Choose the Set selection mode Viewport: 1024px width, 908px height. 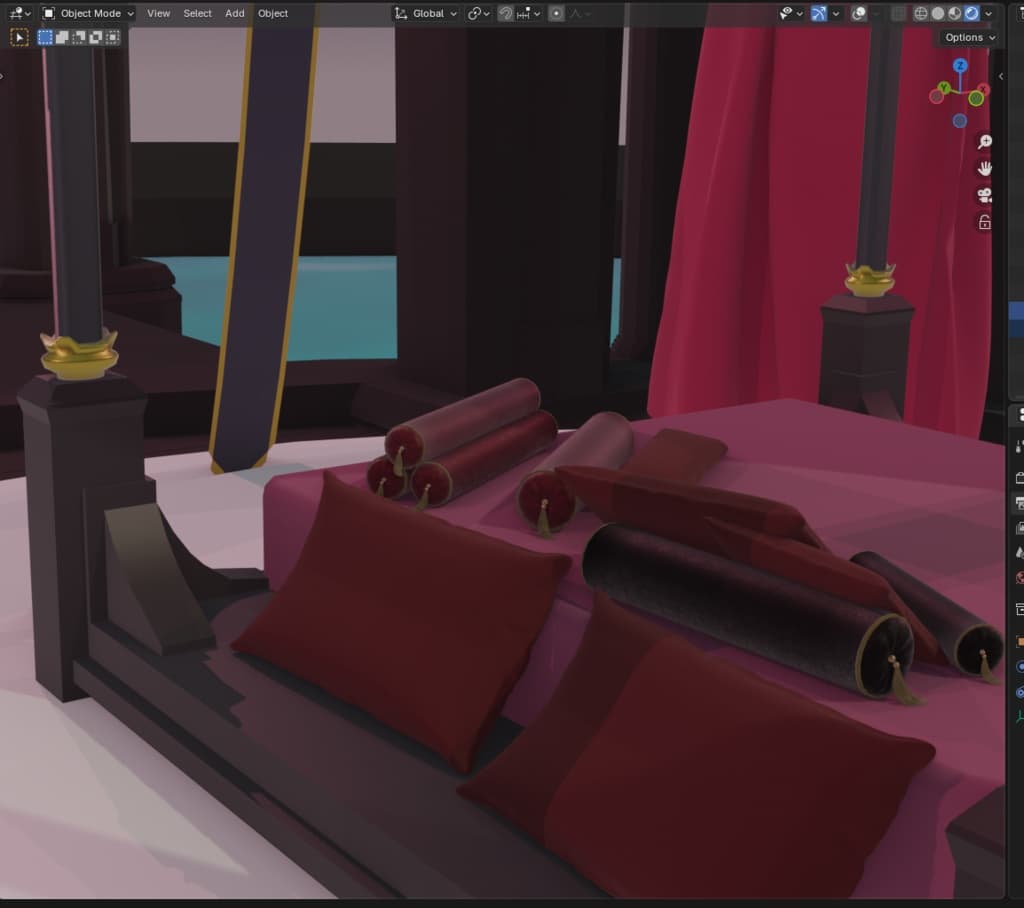[45, 38]
